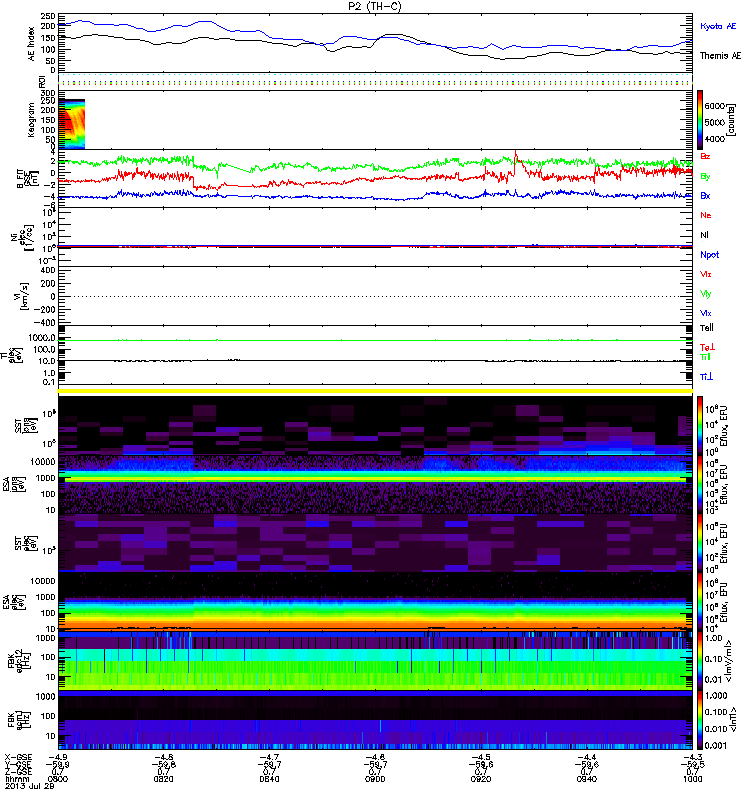Click the 6000 color bar tick value

coord(715,106)
